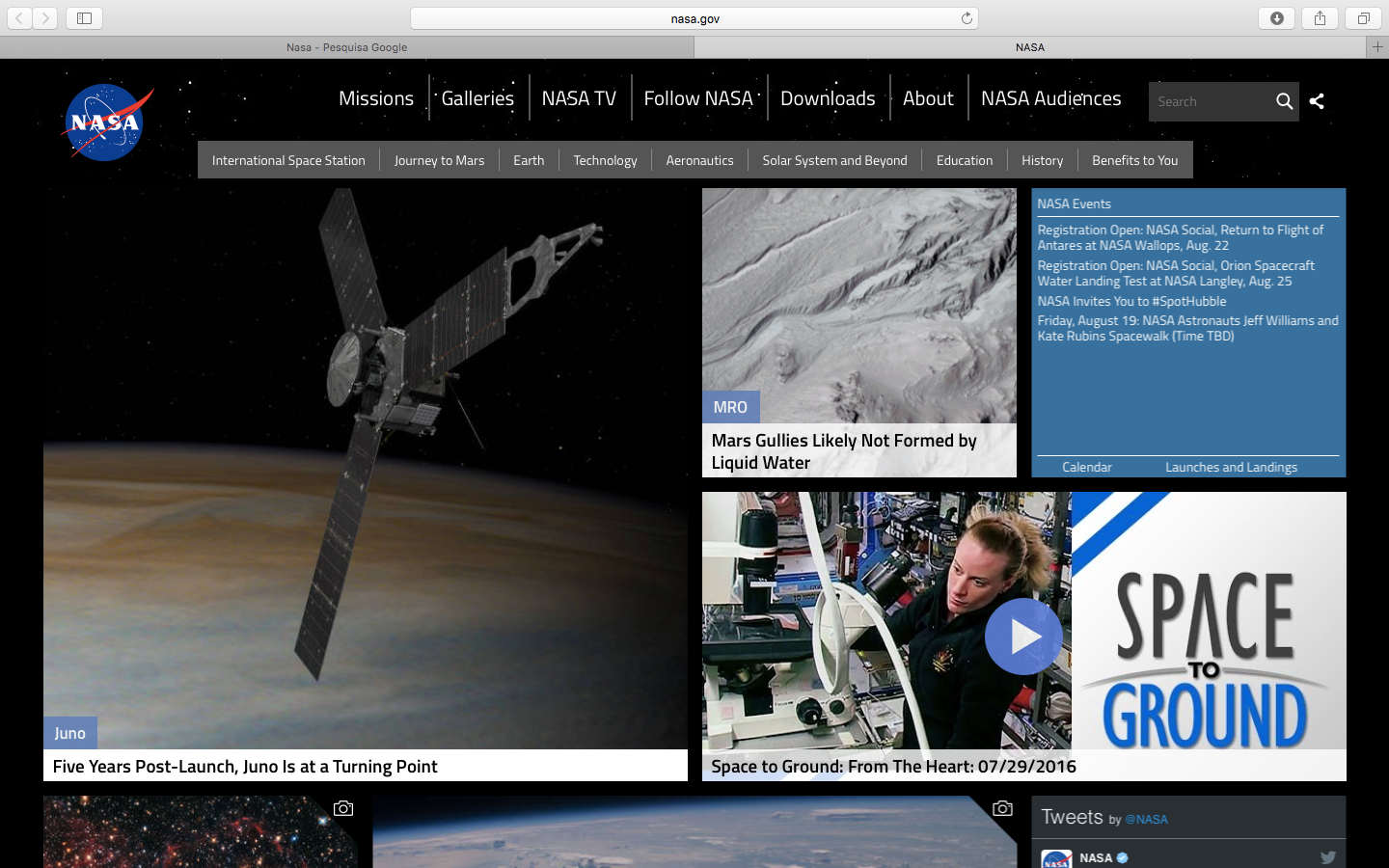The height and width of the screenshot is (868, 1389).
Task: Open the About menu
Action: 928,98
